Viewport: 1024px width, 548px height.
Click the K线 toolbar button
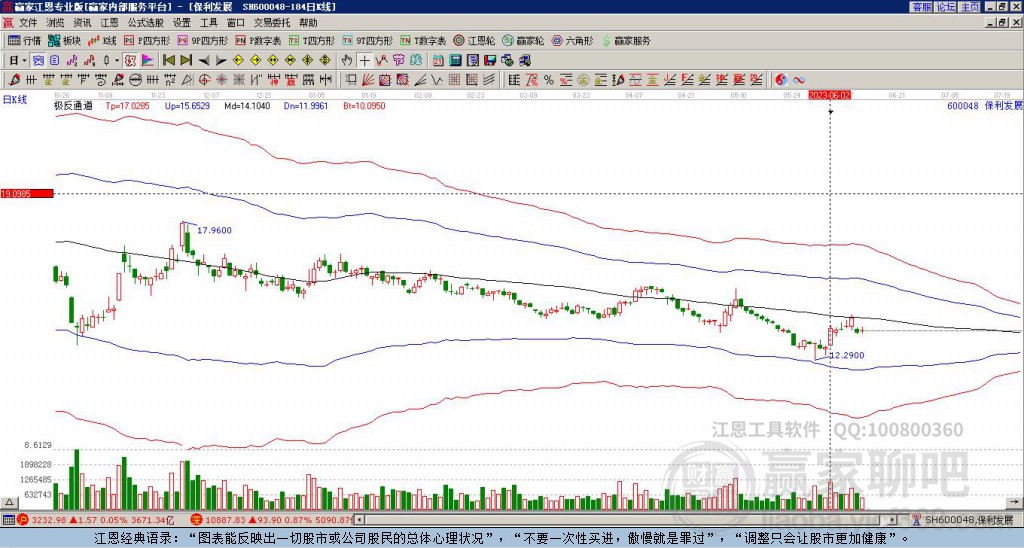(103, 40)
